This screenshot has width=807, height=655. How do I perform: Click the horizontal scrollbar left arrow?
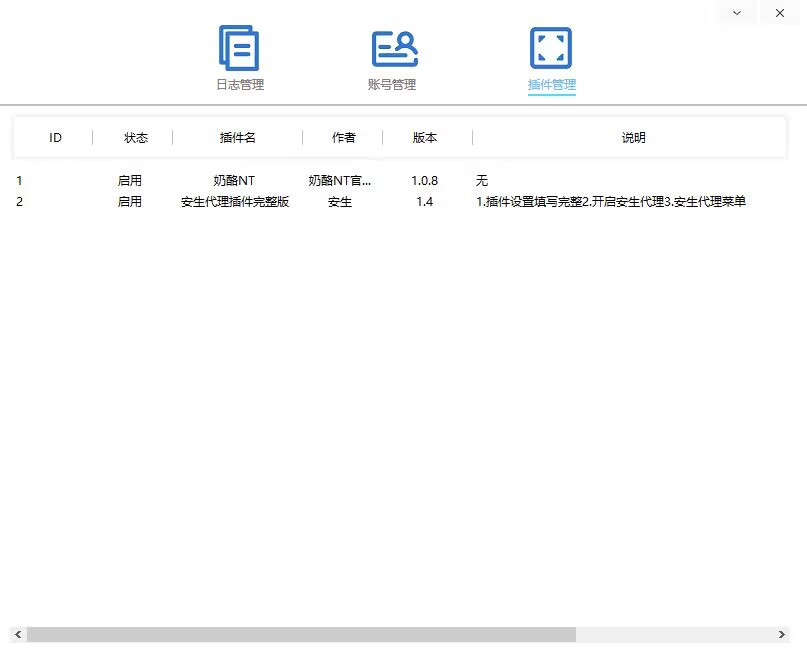tap(18, 635)
